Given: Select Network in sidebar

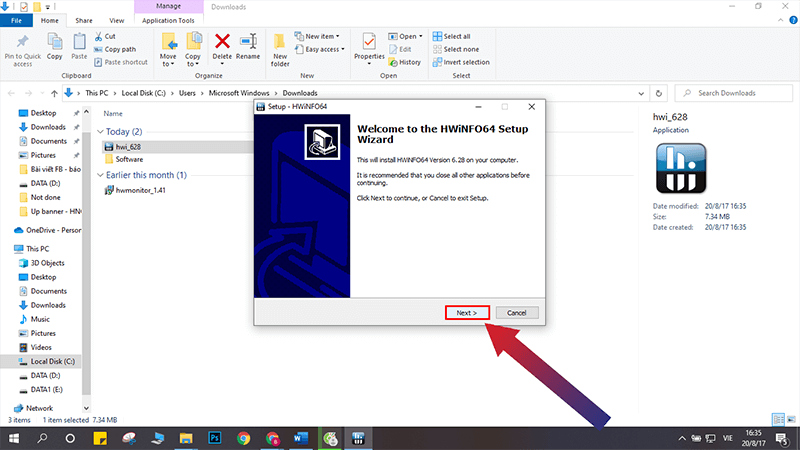Looking at the screenshot, I should (39, 408).
